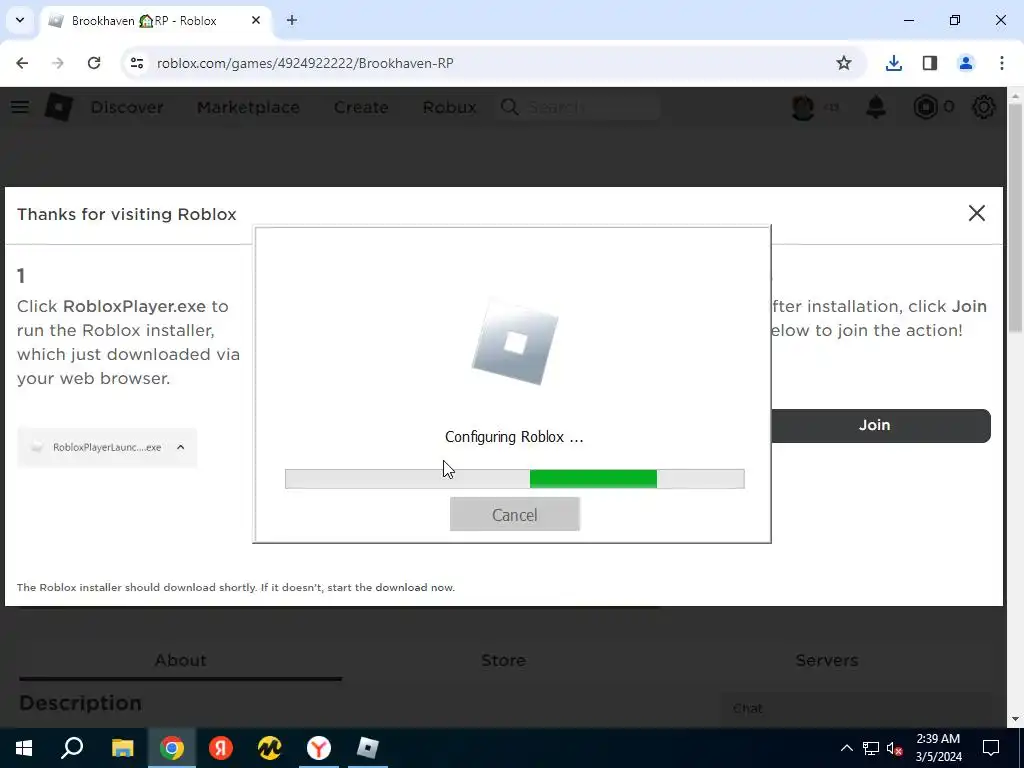Close the Brookhaven RP tab
This screenshot has width=1024, height=768.
[256, 20]
